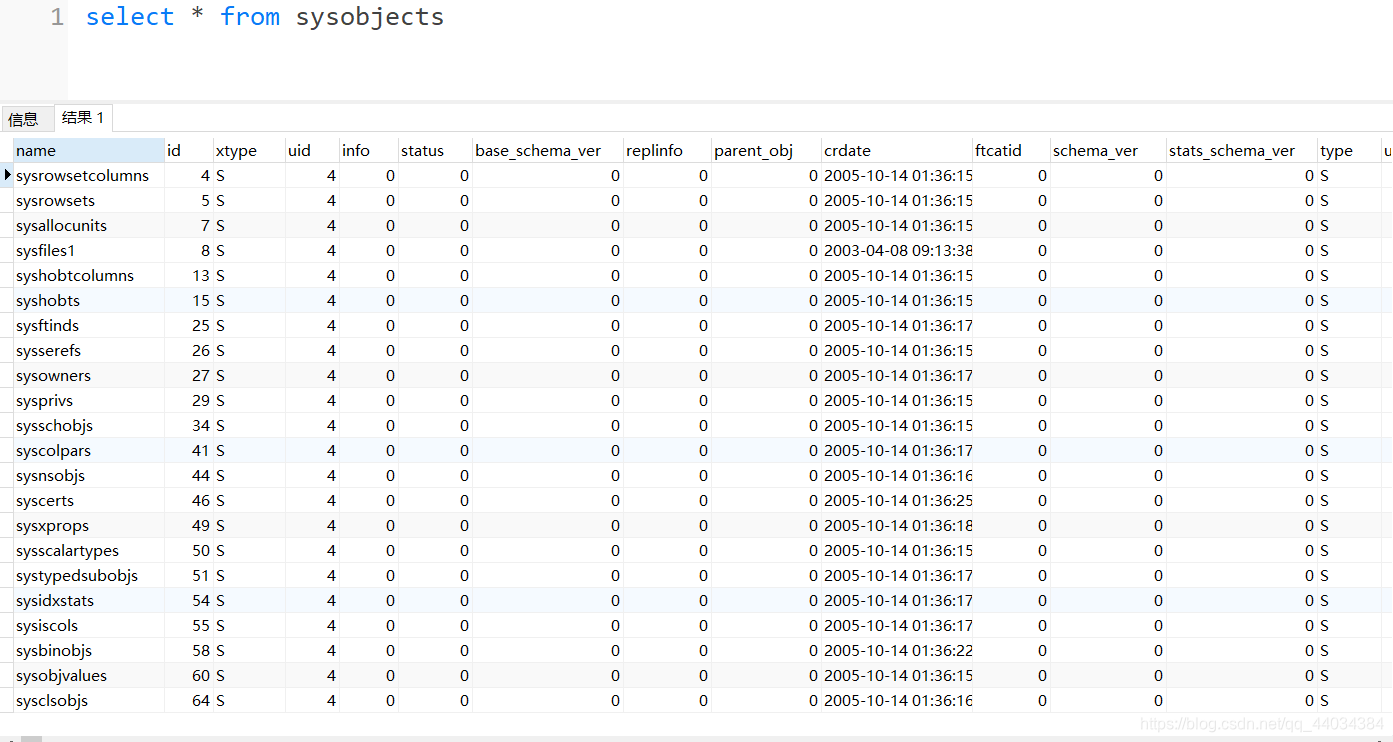Image resolution: width=1393 pixels, height=742 pixels.
Task: Click id cell 41 in syscolpars row
Action: click(189, 450)
